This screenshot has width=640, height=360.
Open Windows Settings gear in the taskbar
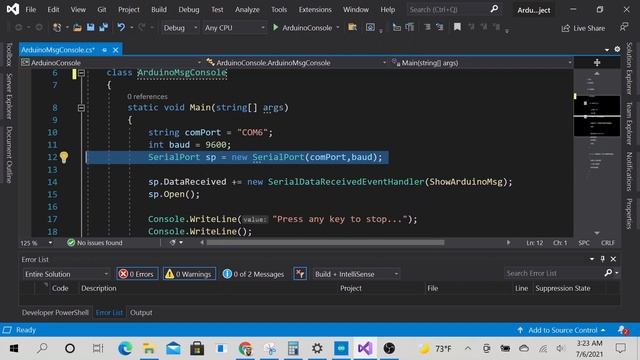[x=317, y=348]
